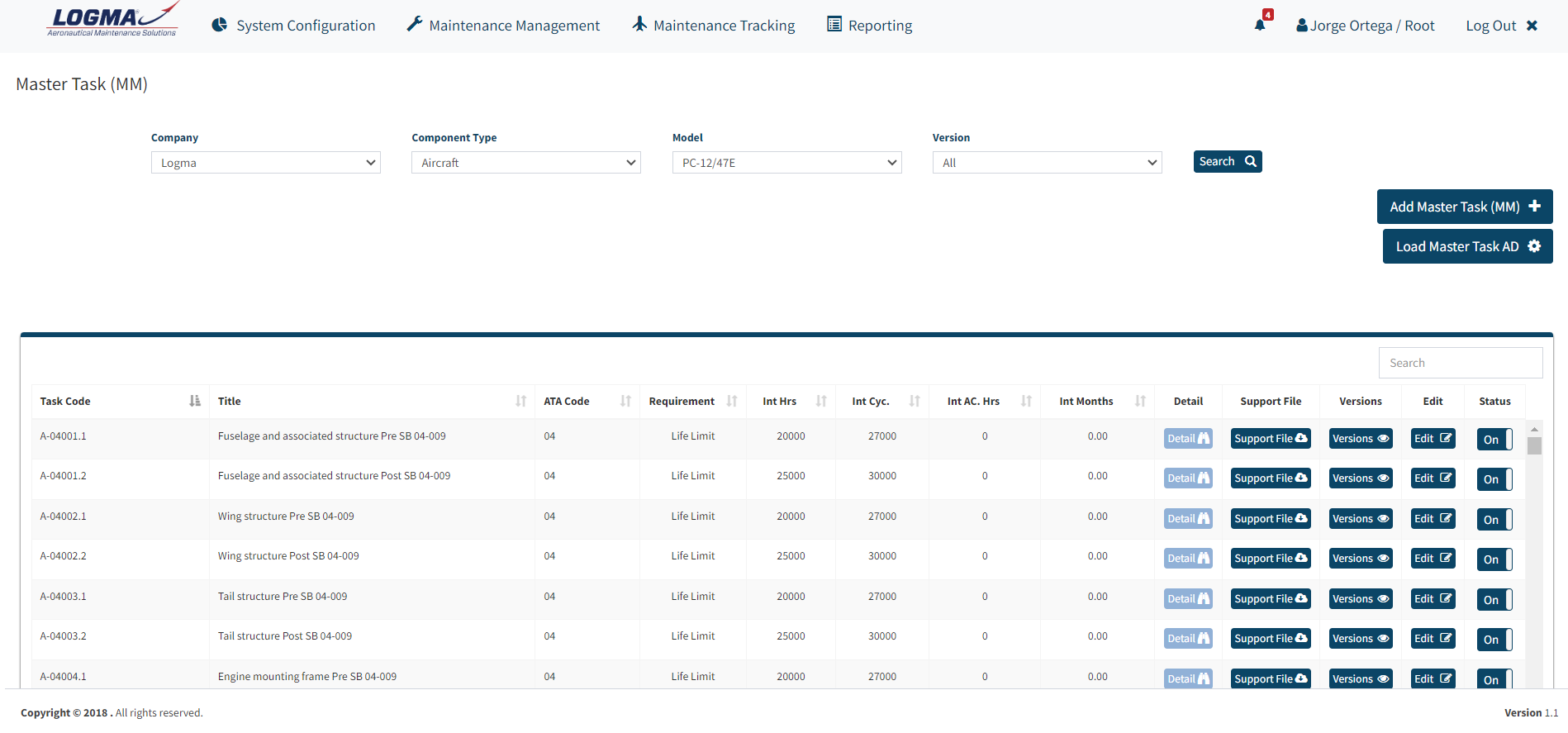Viewport: 1568px width, 733px height.
Task: Click Engine mounting frame Pre SB 04-009
Action: (x=307, y=677)
